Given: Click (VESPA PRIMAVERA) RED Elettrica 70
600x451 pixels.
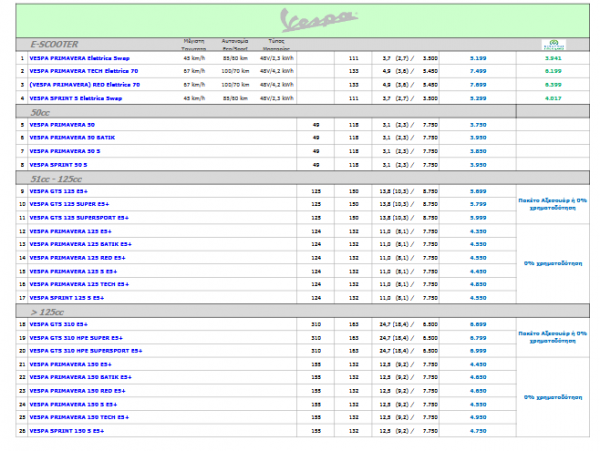Looking at the screenshot, I should coord(85,85).
